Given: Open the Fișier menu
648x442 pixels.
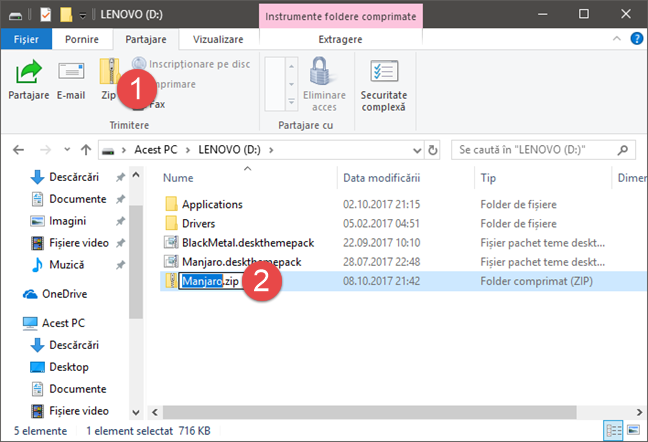Looking at the screenshot, I should [26, 39].
